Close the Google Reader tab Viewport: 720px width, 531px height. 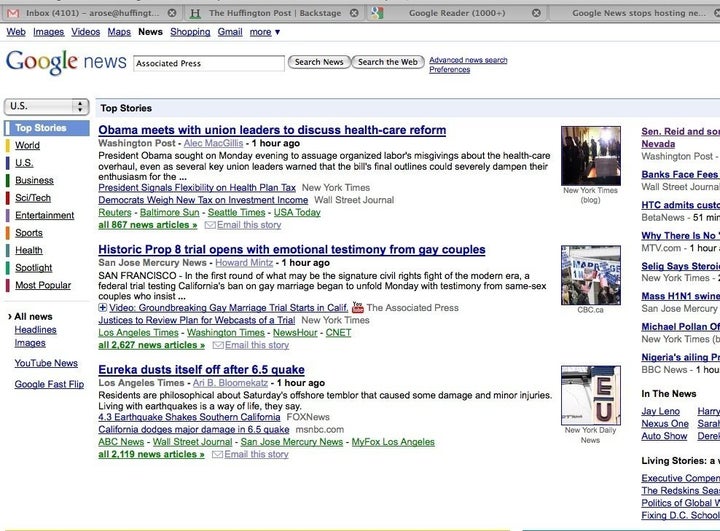[536, 13]
